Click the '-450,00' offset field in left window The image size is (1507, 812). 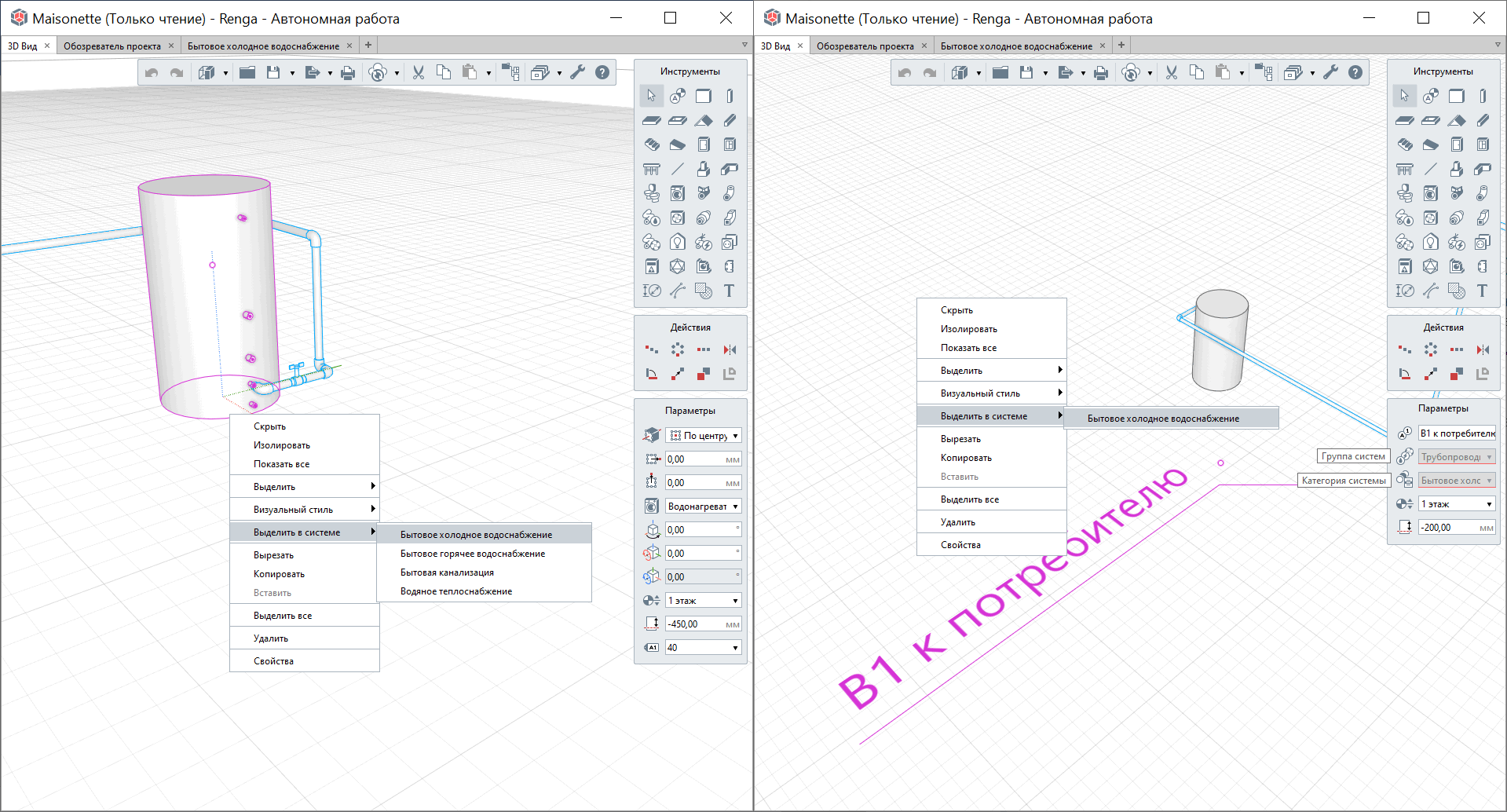pos(704,624)
